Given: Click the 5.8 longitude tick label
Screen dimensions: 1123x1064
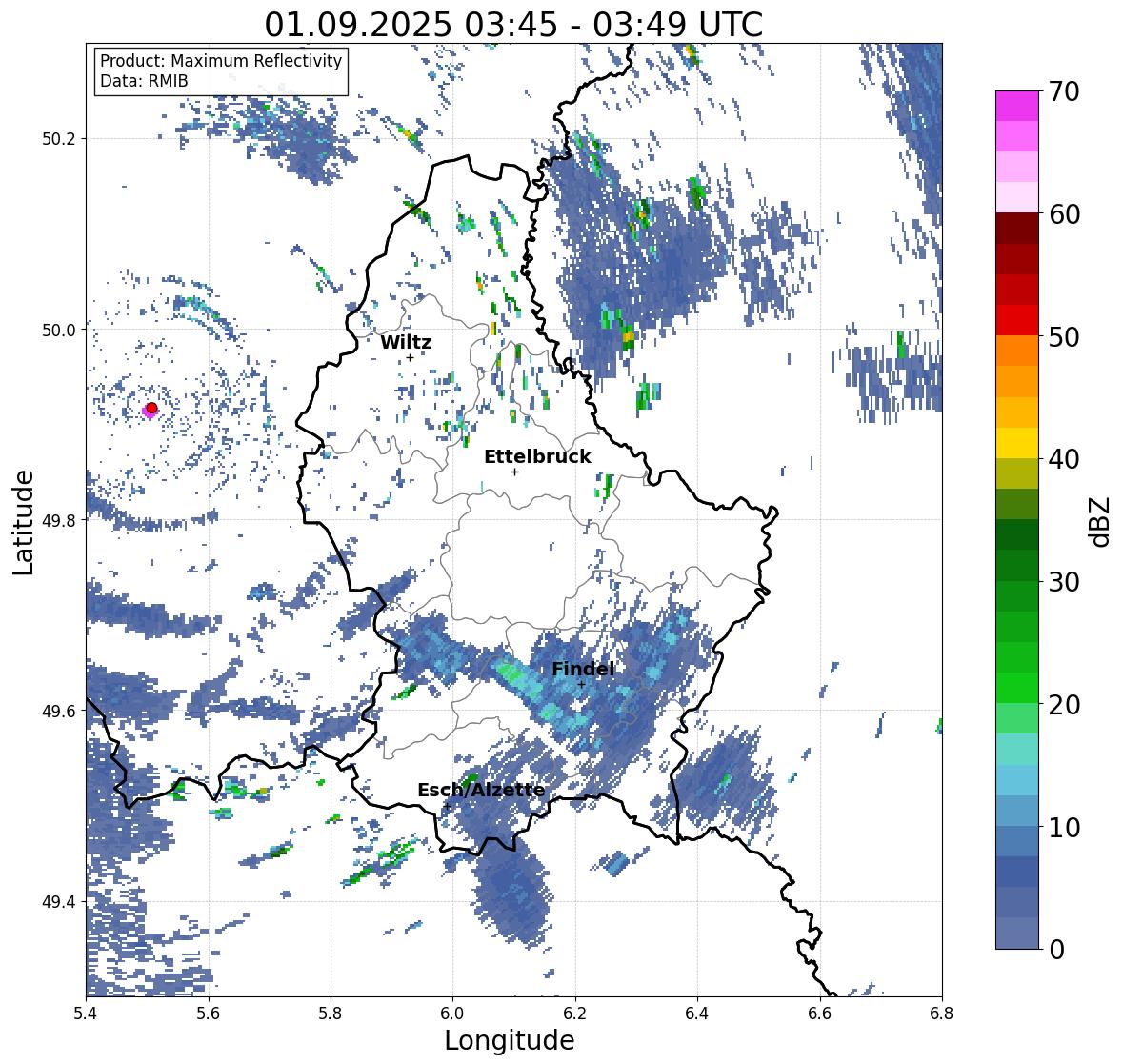Looking at the screenshot, I should pos(331,1014).
